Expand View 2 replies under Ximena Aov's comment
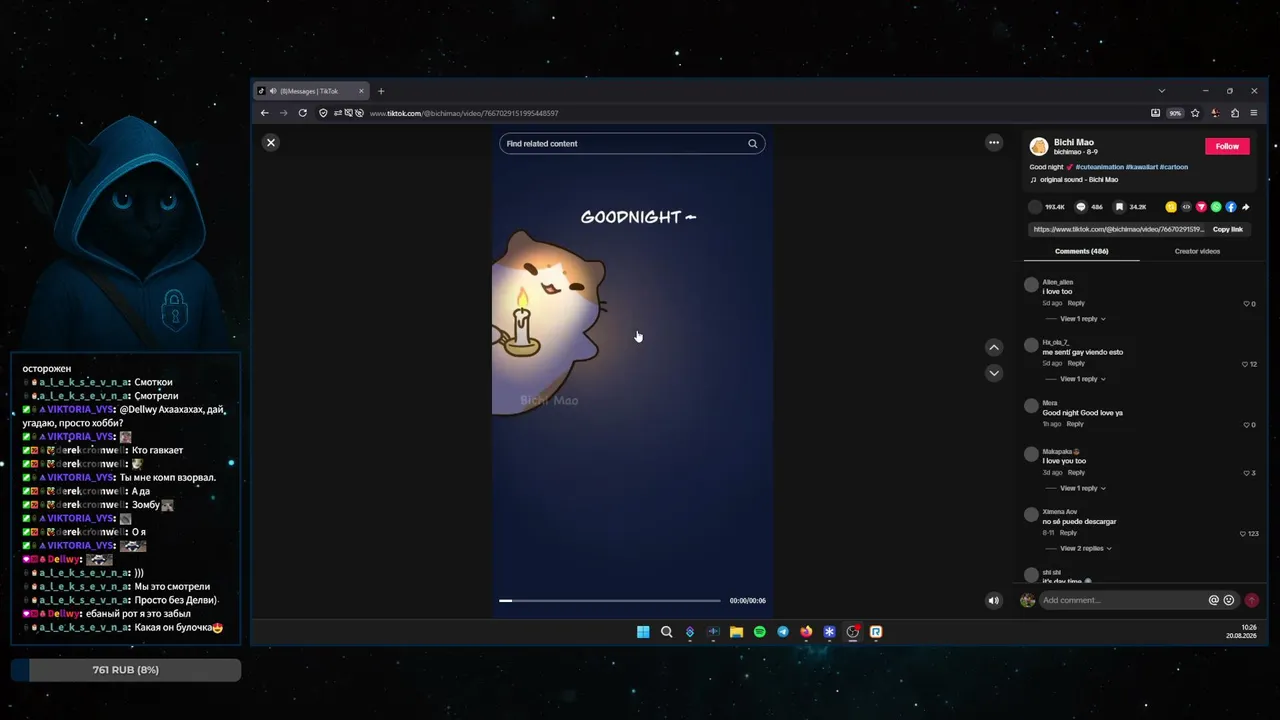The width and height of the screenshot is (1280, 720). (1085, 548)
